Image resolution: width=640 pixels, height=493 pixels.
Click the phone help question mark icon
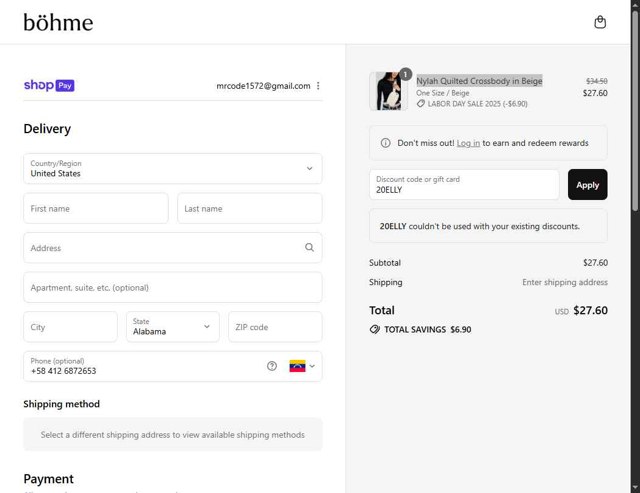272,366
